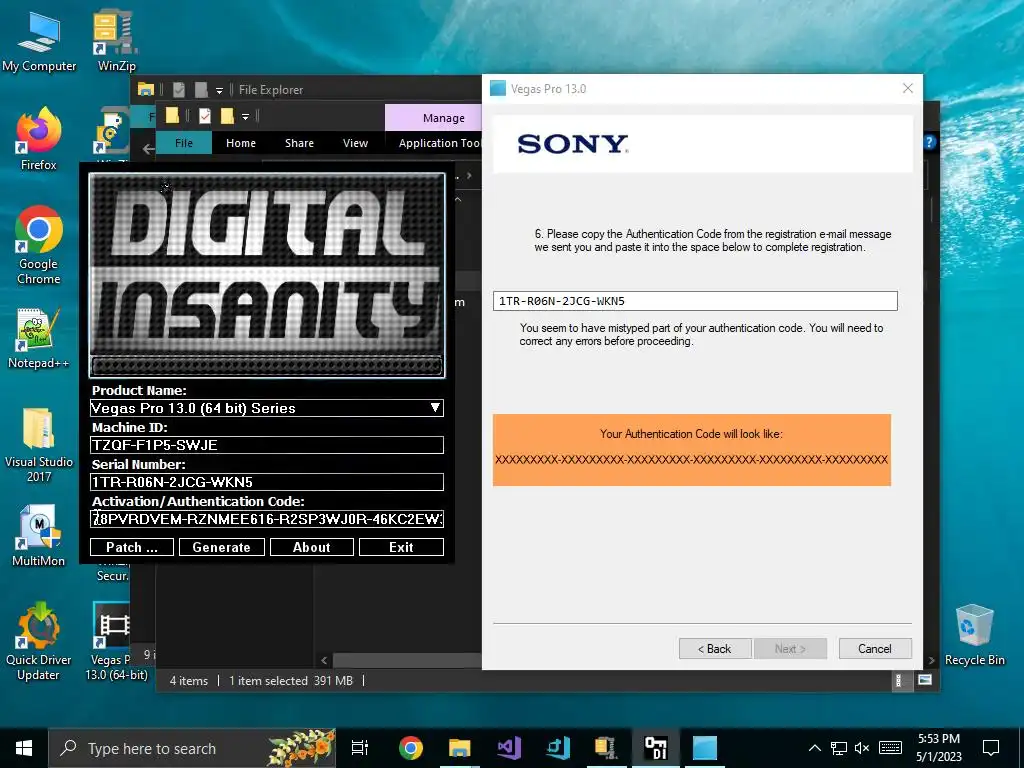This screenshot has width=1024, height=768.
Task: Open the touch keyboard tray icon
Action: (x=891, y=748)
